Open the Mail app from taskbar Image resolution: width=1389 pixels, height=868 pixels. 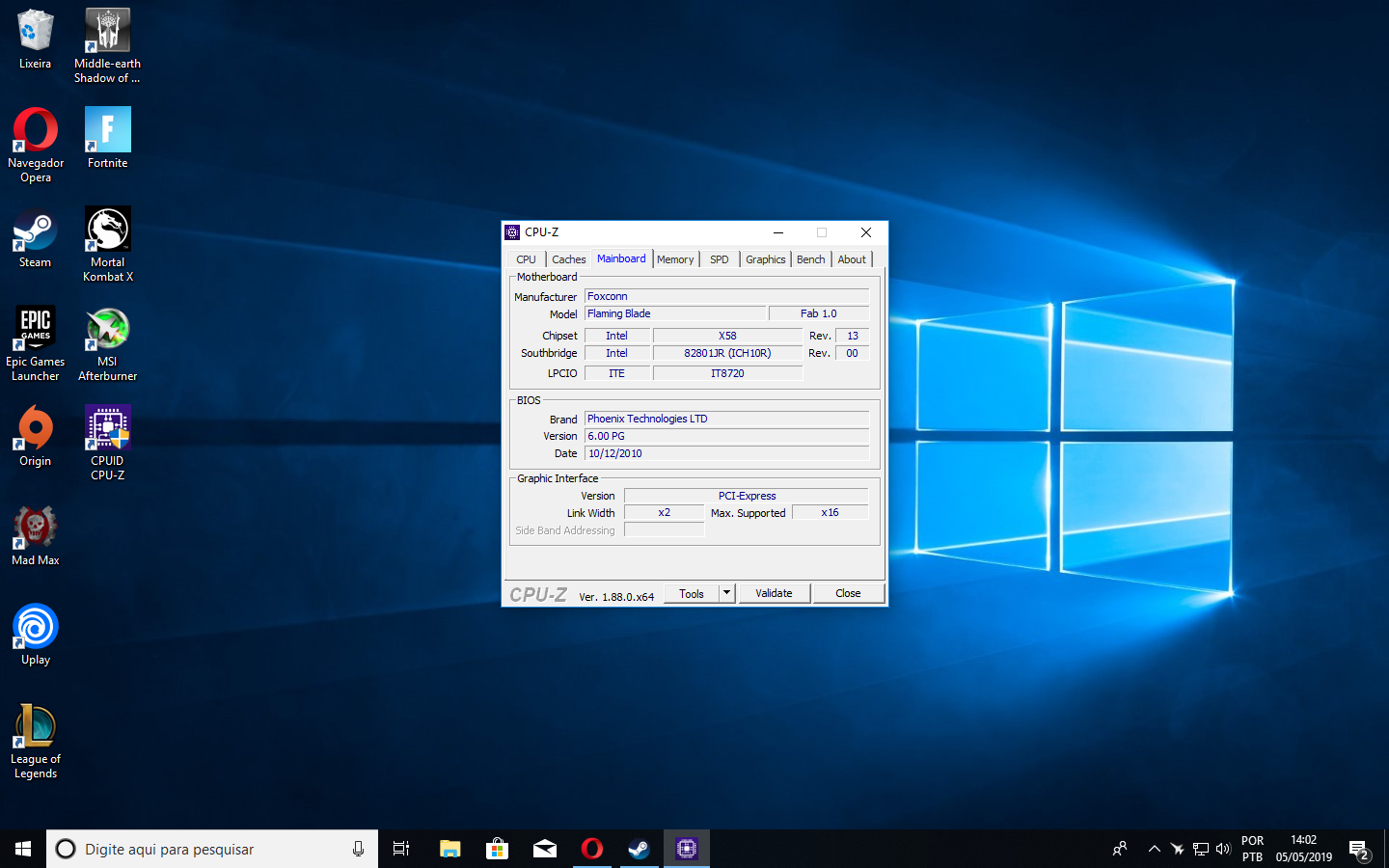(x=544, y=849)
